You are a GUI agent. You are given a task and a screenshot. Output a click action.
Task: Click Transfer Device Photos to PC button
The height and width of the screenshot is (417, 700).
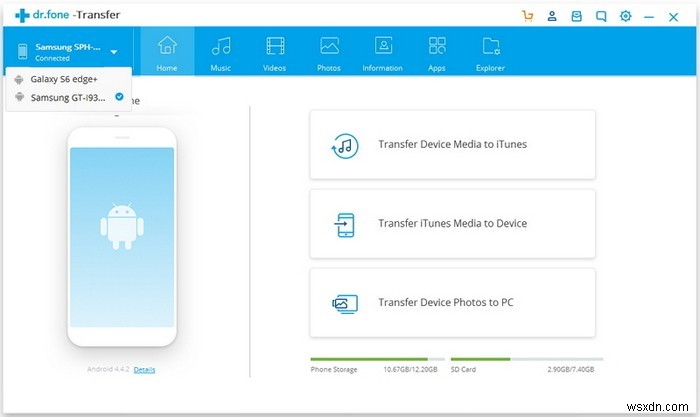[453, 303]
